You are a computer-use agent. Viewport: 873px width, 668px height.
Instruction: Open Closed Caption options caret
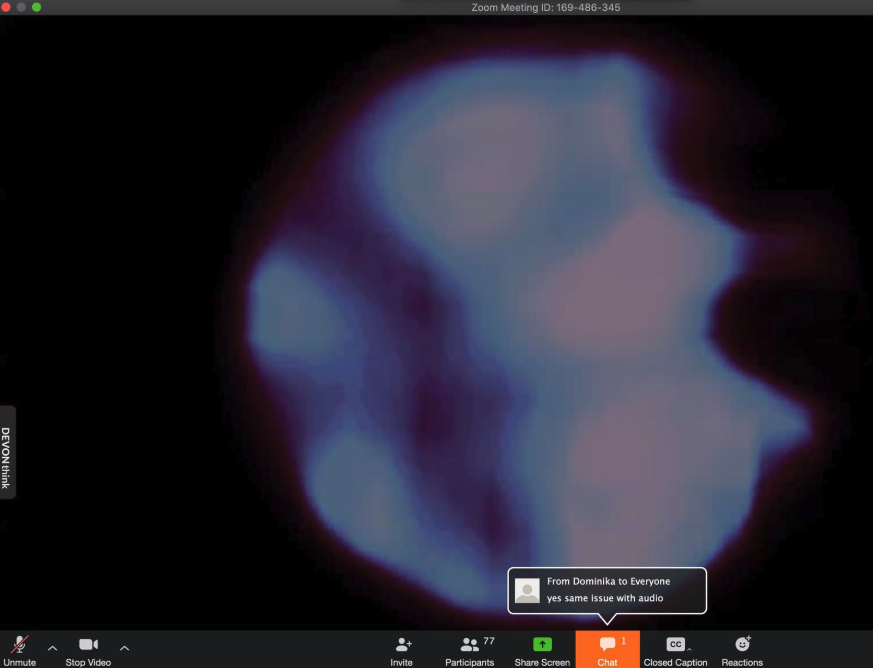click(689, 649)
